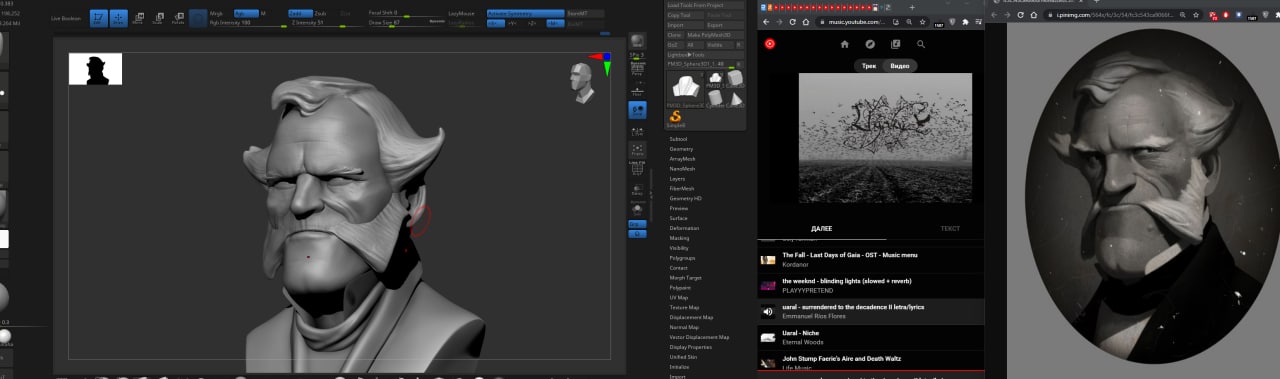Open the ДАЛЕЕ queue tab
This screenshot has height=379, width=1280.
click(x=822, y=229)
